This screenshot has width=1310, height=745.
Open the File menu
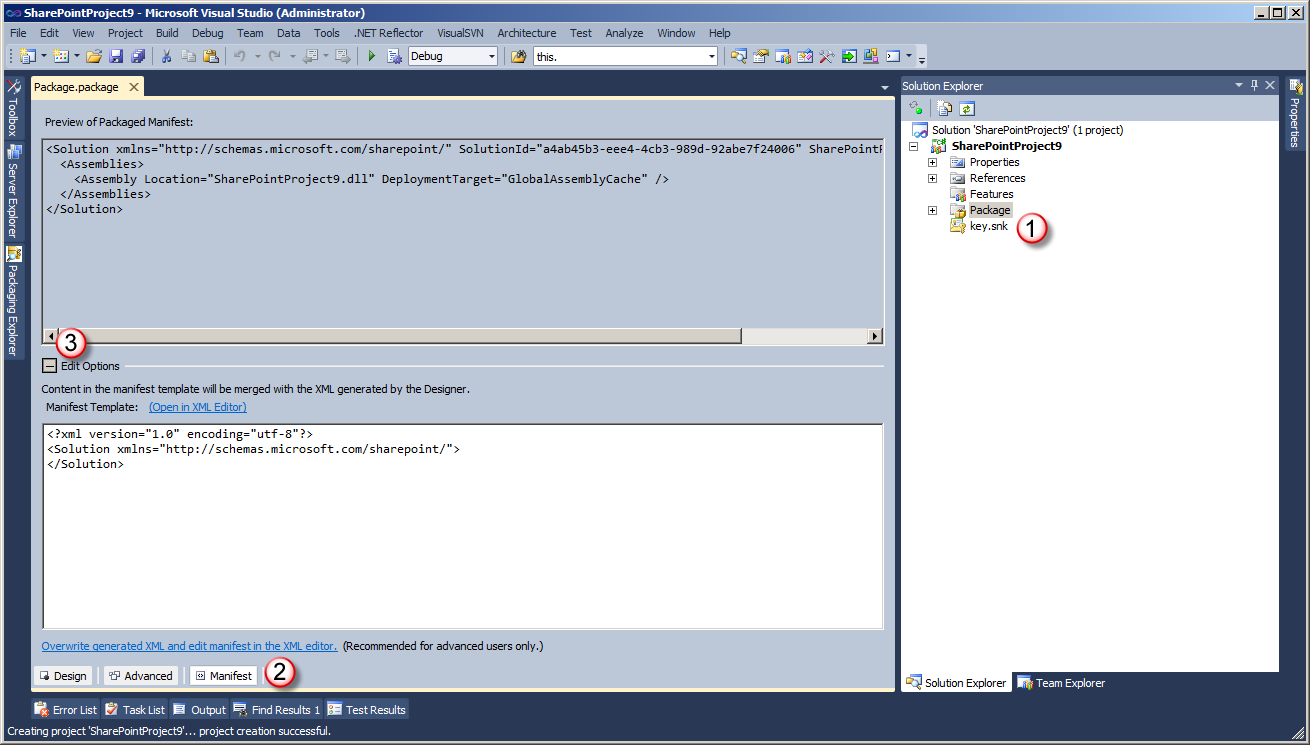pyautogui.click(x=18, y=33)
